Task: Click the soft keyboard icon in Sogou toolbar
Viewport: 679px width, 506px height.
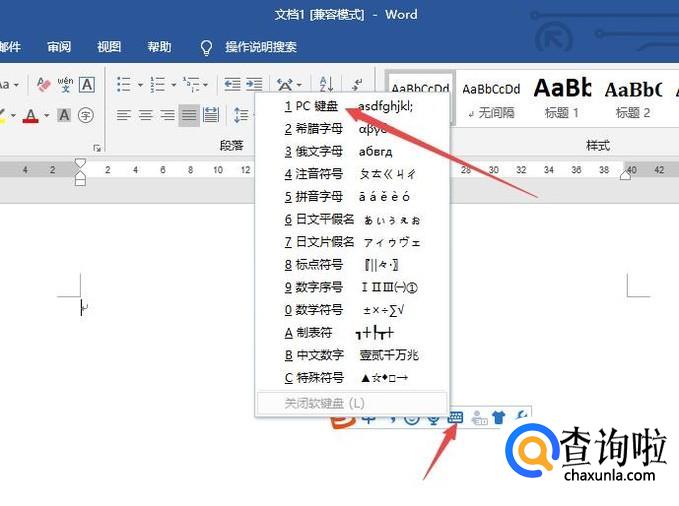Action: click(x=456, y=418)
